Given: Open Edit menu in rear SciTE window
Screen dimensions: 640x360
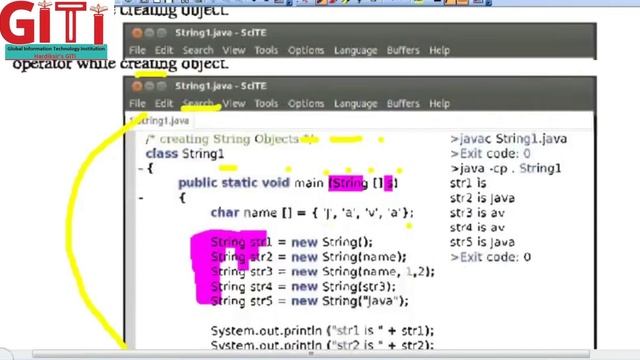Looking at the screenshot, I should (x=164, y=50).
